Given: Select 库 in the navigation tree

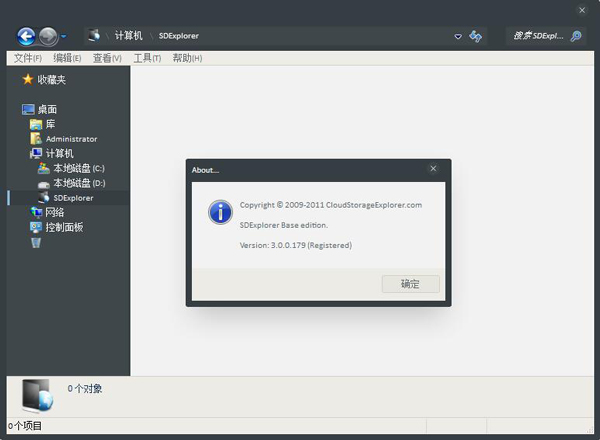Looking at the screenshot, I should click(51, 124).
